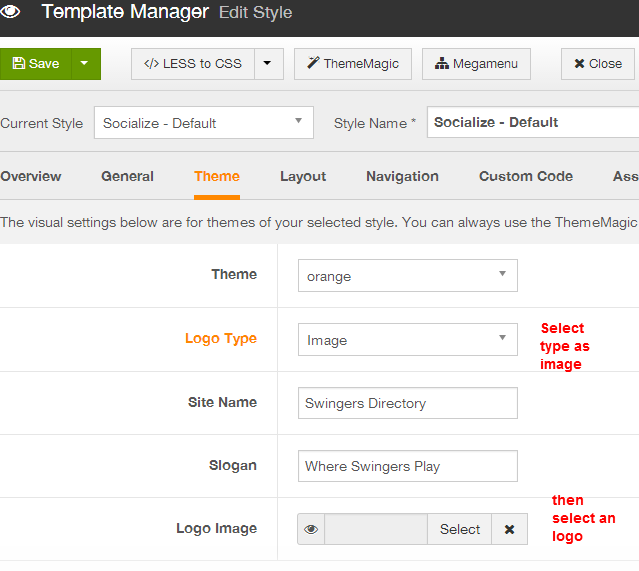Screen dimensions: 639x571
Task: Switch to the General tab
Action: point(127,177)
